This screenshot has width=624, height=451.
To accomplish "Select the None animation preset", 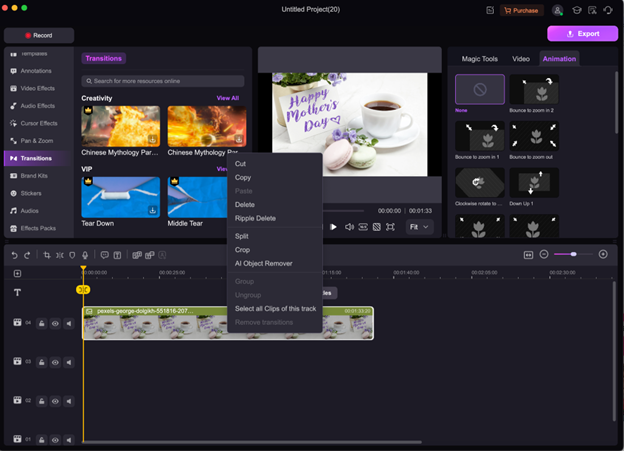I will point(480,89).
